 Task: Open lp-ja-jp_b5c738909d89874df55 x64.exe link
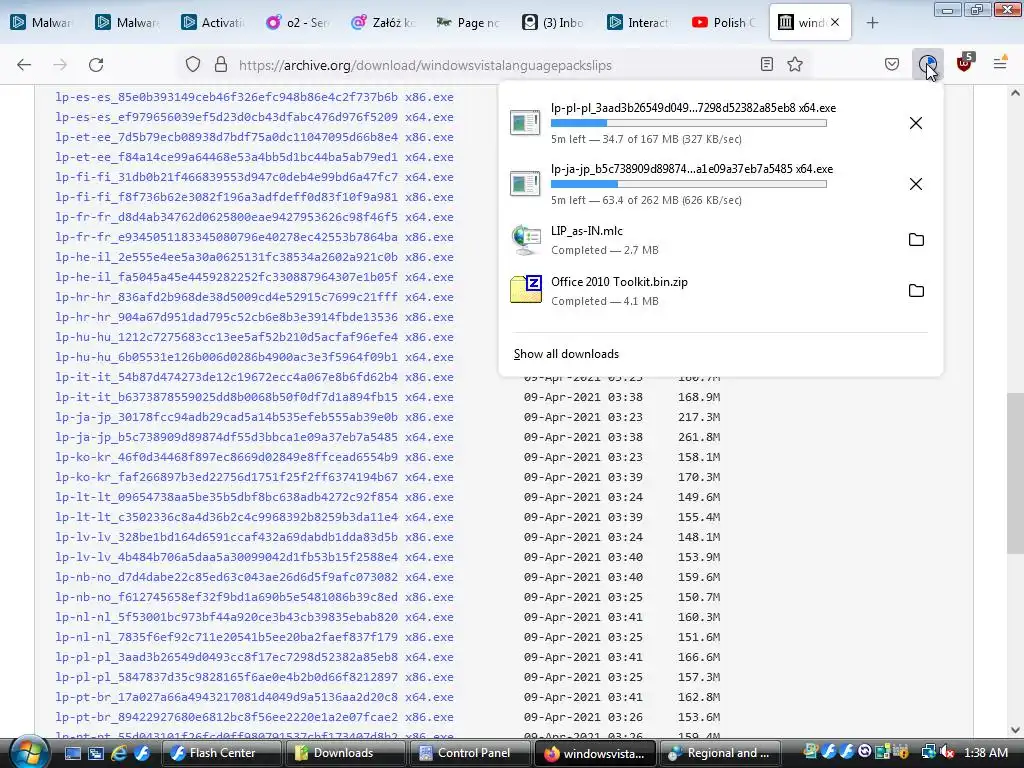[x=254, y=437]
